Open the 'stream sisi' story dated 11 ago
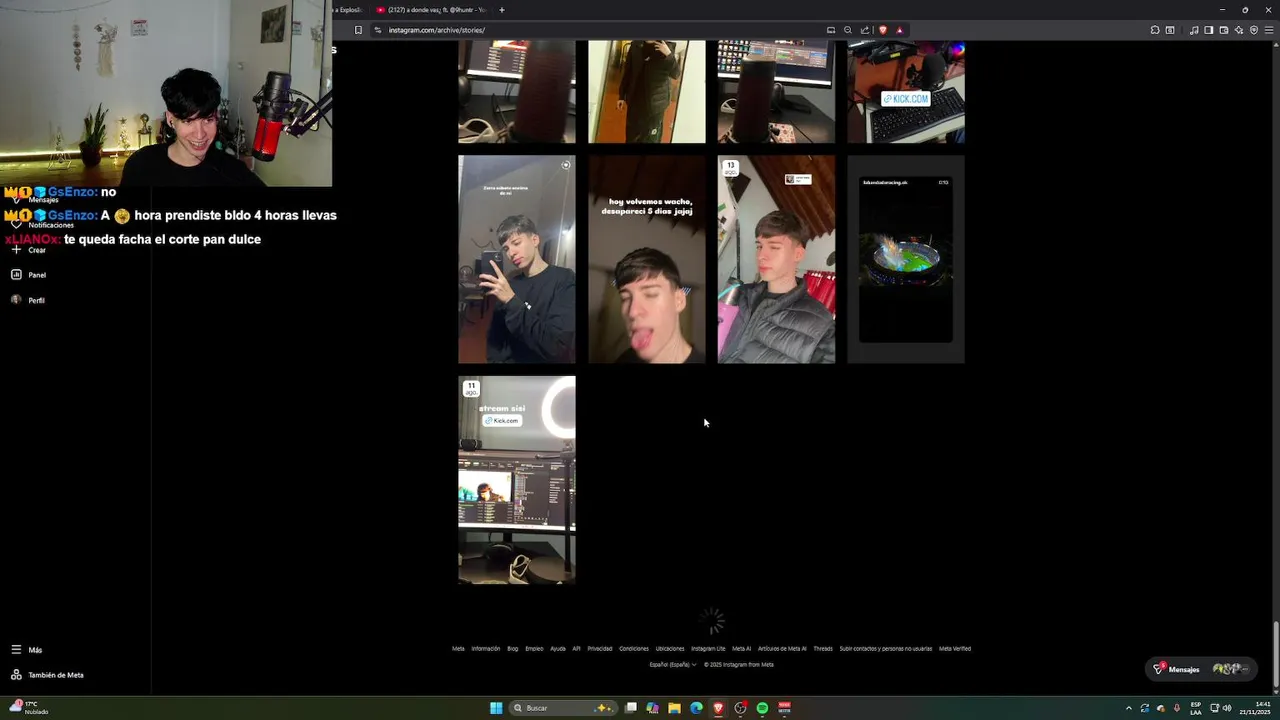The height and width of the screenshot is (720, 1280). [x=517, y=480]
